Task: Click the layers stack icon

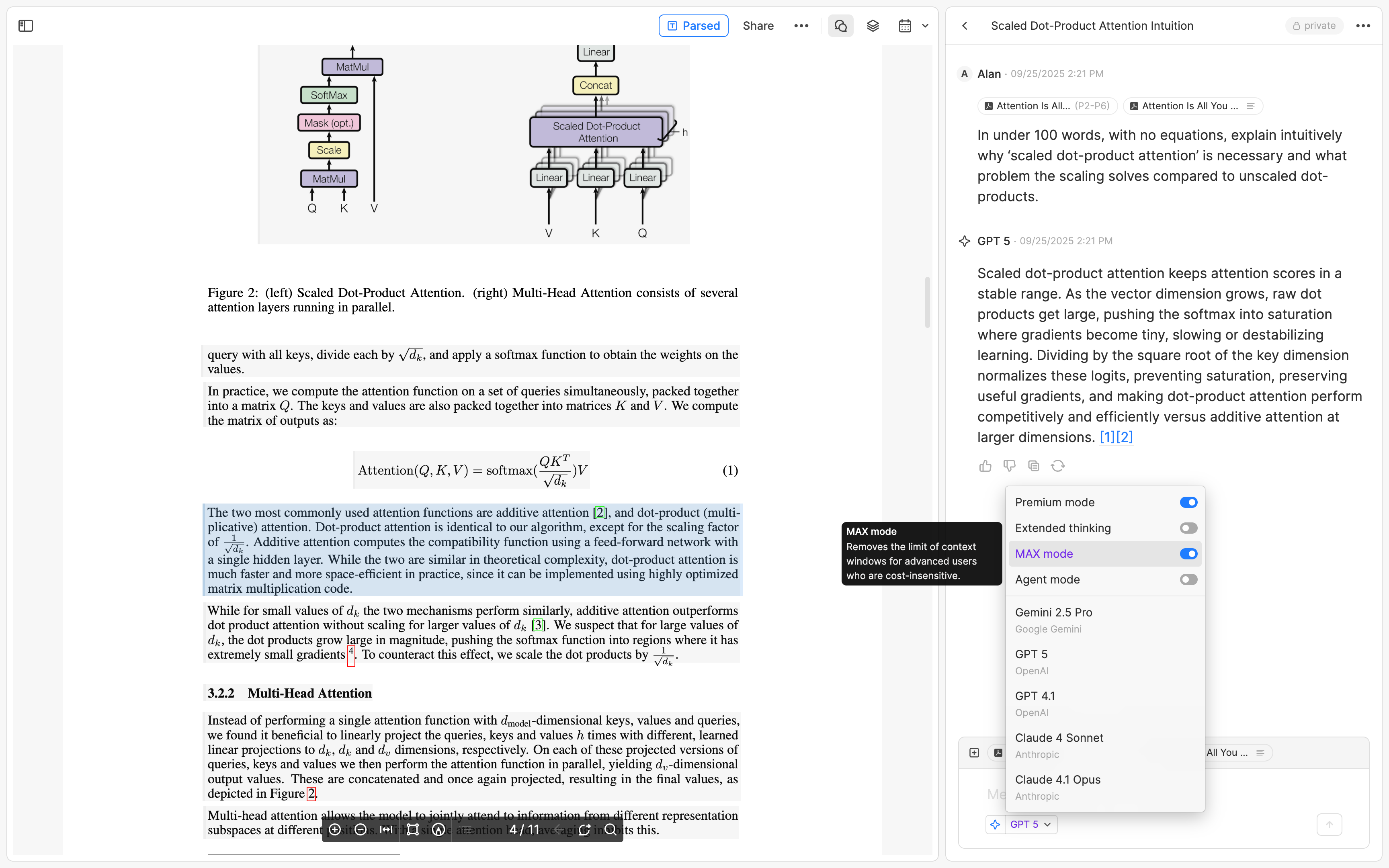Action: click(873, 26)
